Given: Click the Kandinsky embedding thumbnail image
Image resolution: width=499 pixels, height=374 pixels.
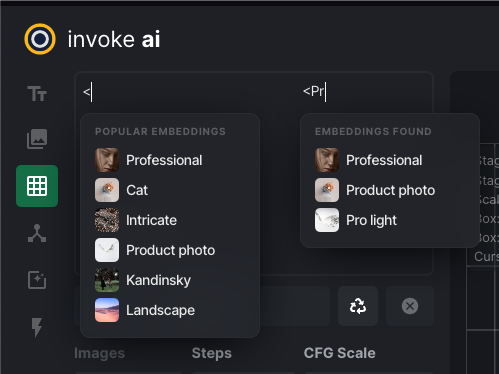Looking at the screenshot, I should (x=107, y=280).
